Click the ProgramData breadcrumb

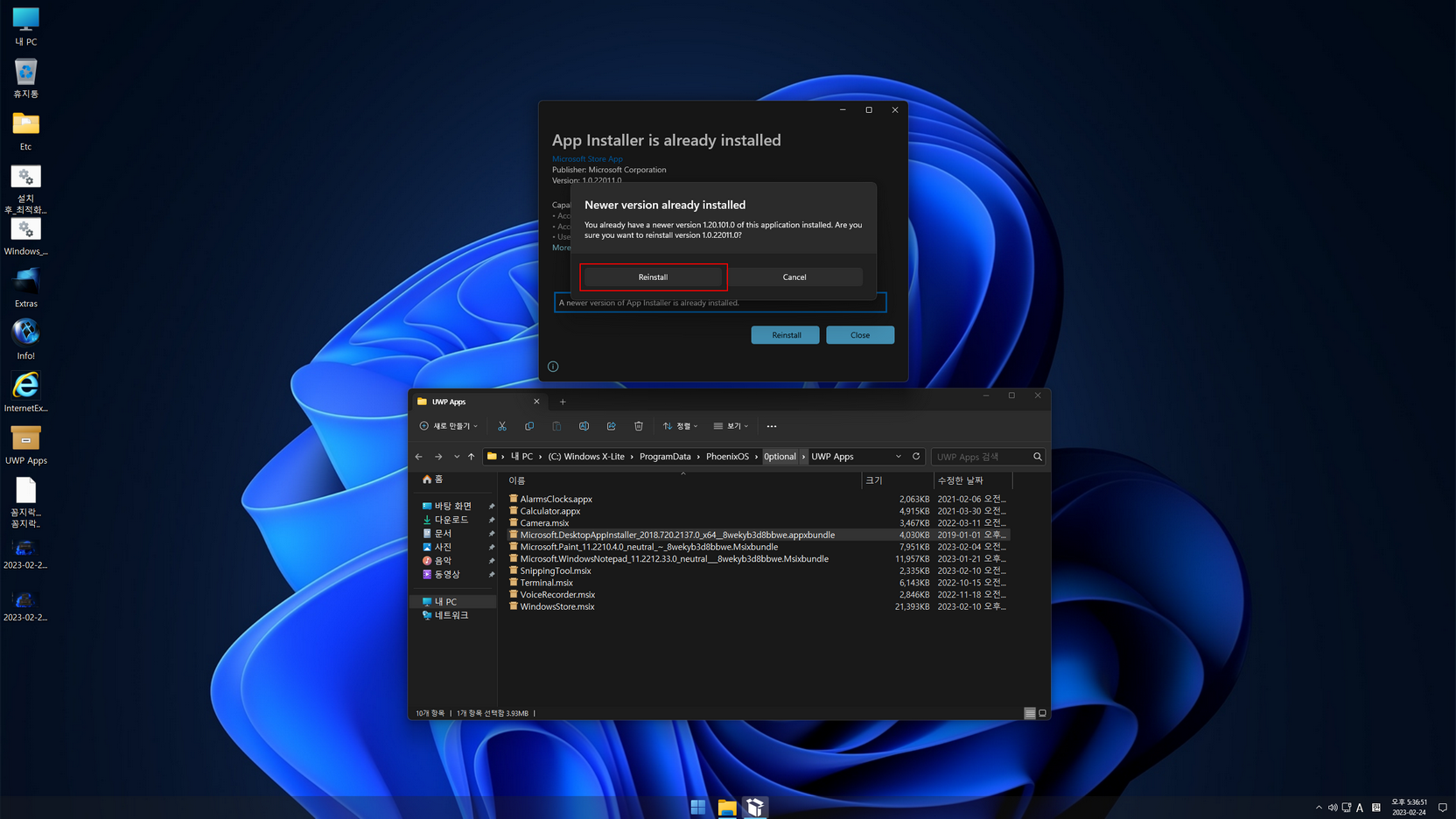[665, 457]
